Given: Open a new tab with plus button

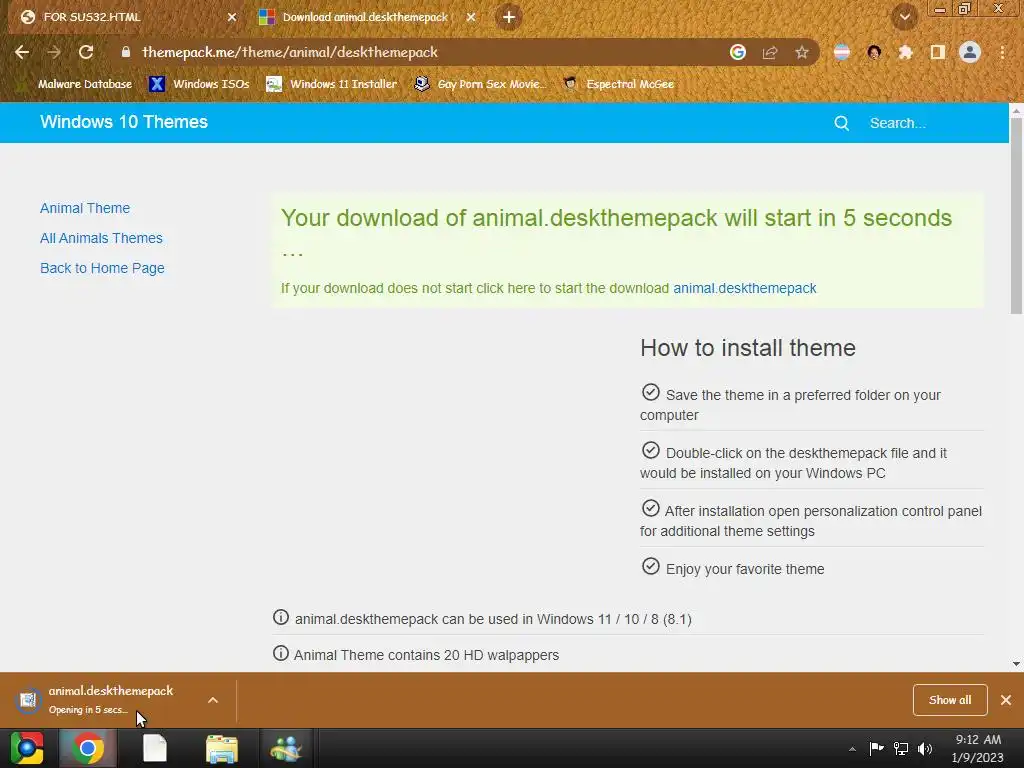Looking at the screenshot, I should tap(509, 17).
